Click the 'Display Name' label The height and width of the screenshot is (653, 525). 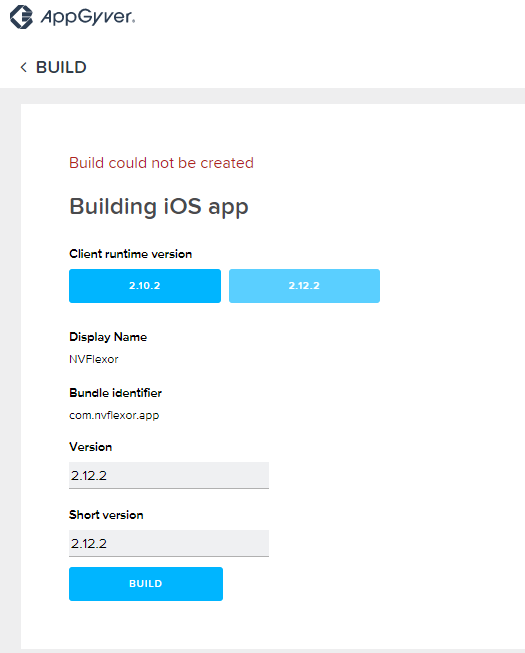(x=108, y=337)
